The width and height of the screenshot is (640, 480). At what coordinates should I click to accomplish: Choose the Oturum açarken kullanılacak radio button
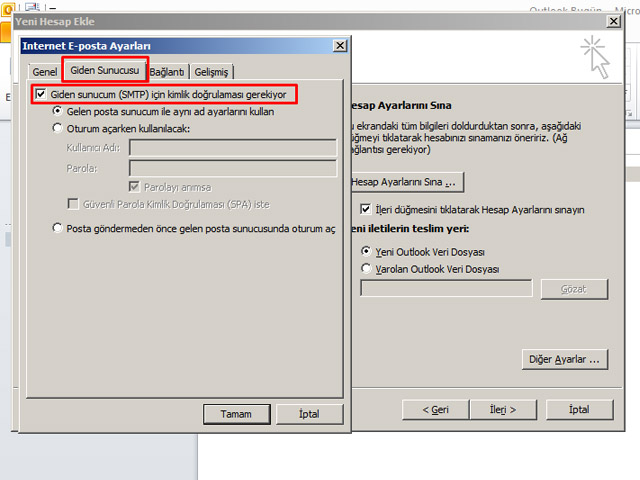[58, 129]
